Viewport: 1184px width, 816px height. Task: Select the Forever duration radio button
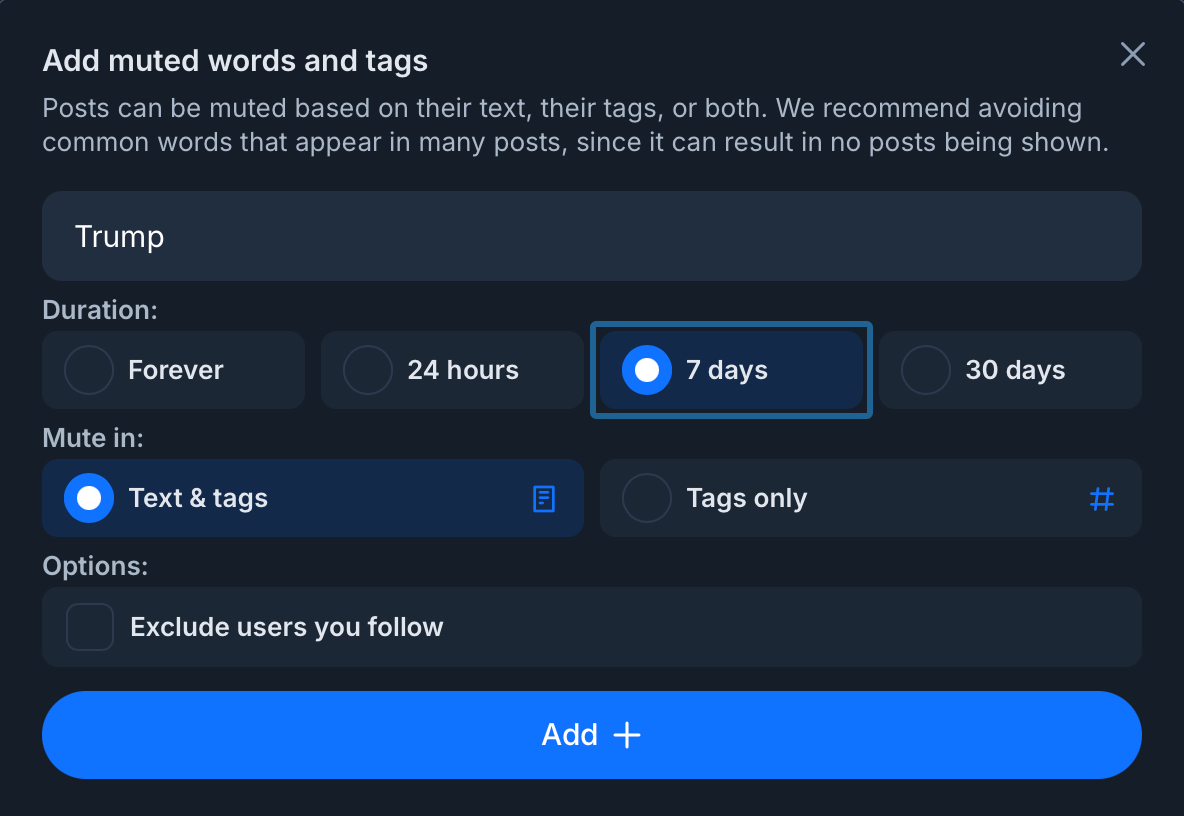pos(89,370)
